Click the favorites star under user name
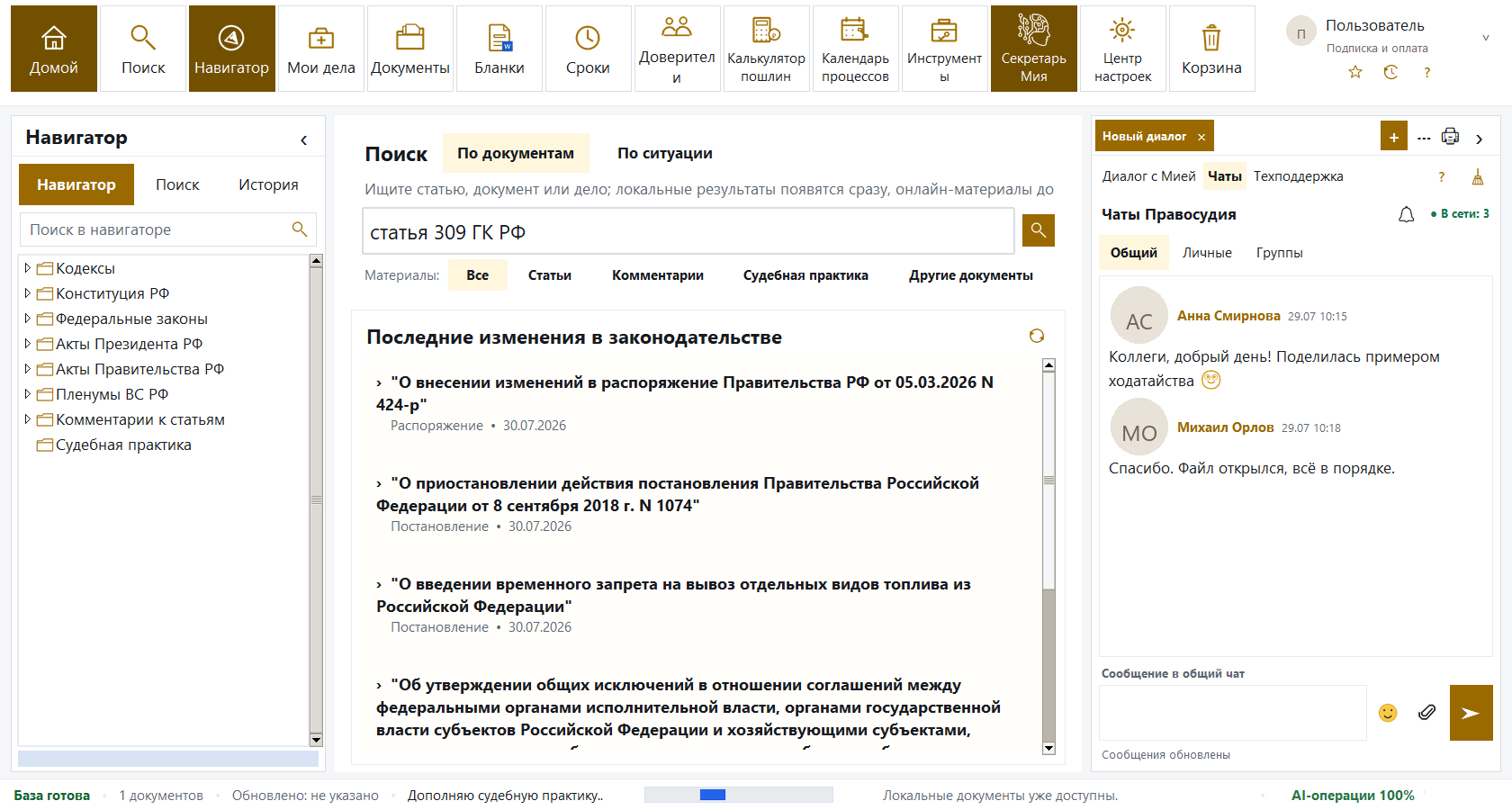This screenshot has height=810, width=1512. pyautogui.click(x=1355, y=72)
